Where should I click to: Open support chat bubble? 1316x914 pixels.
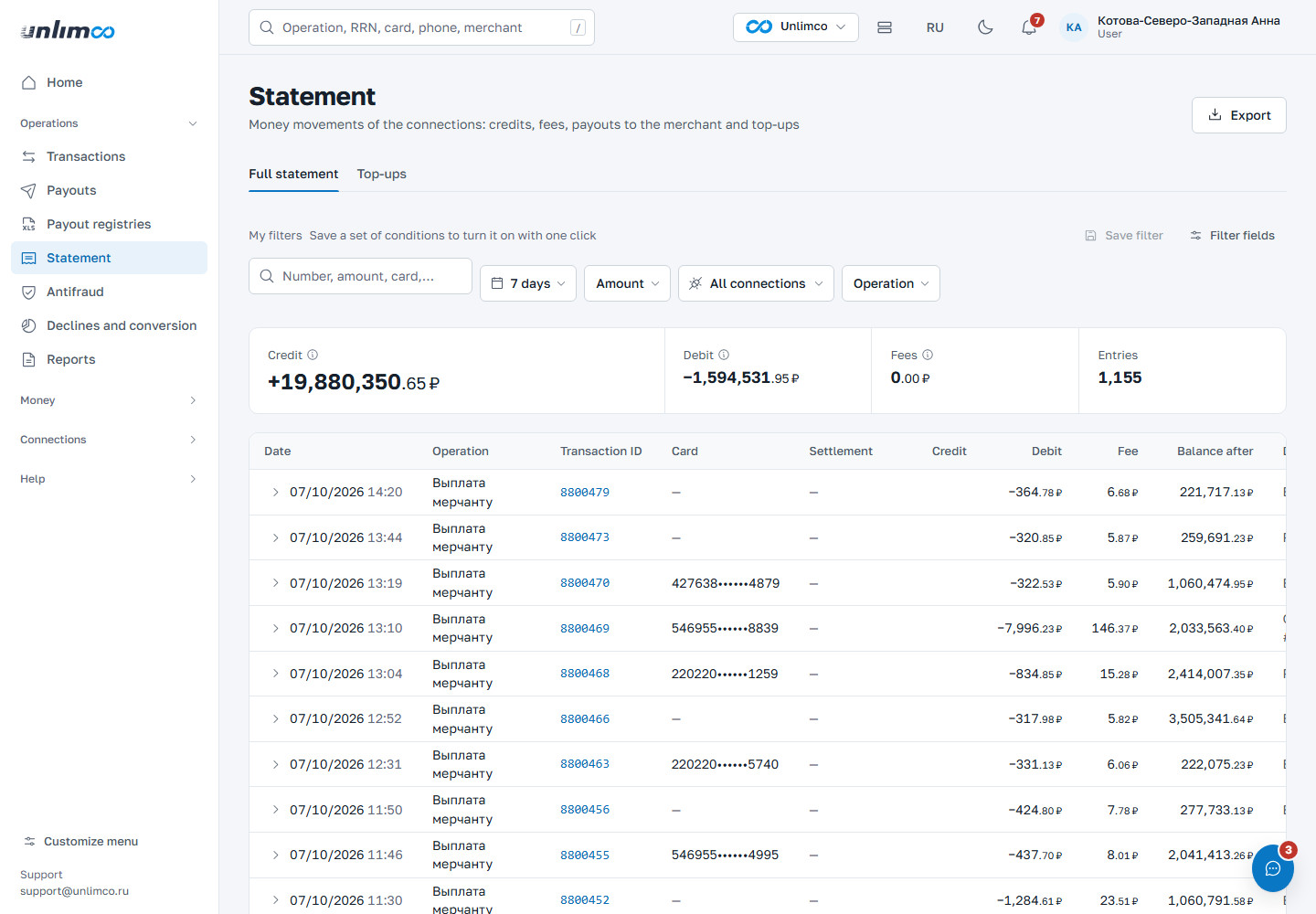click(x=1272, y=868)
